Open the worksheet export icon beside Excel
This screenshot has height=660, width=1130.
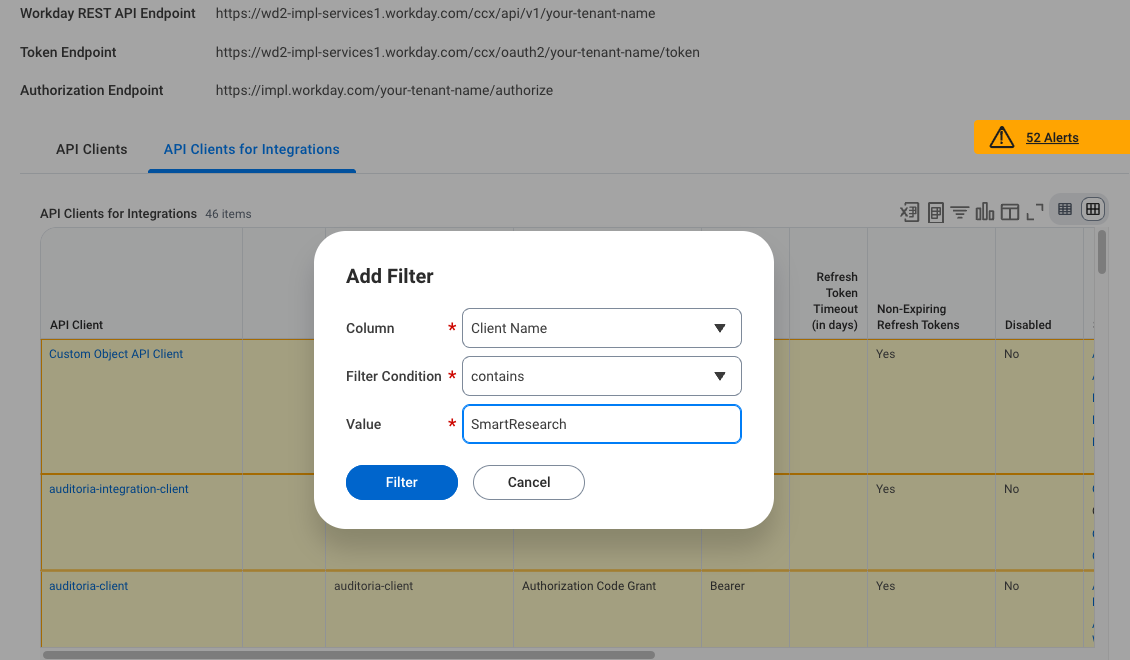(x=935, y=212)
